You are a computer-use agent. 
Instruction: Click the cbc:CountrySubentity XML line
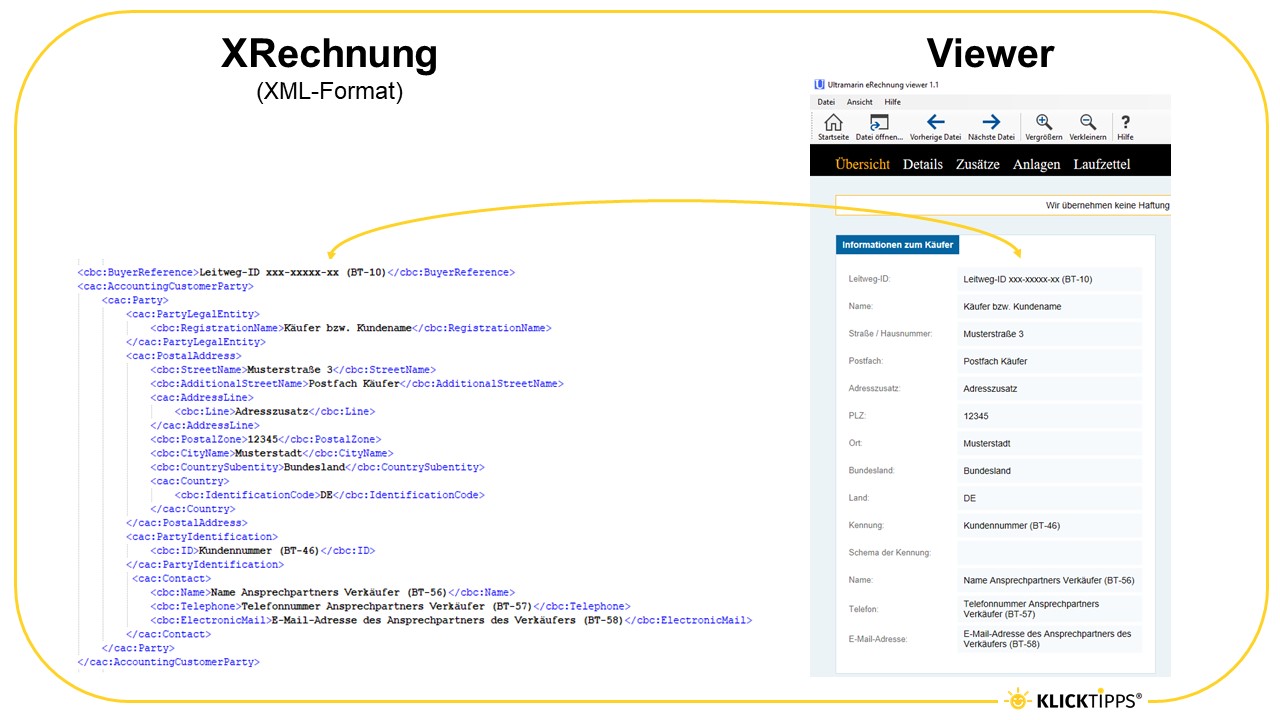tap(317, 467)
